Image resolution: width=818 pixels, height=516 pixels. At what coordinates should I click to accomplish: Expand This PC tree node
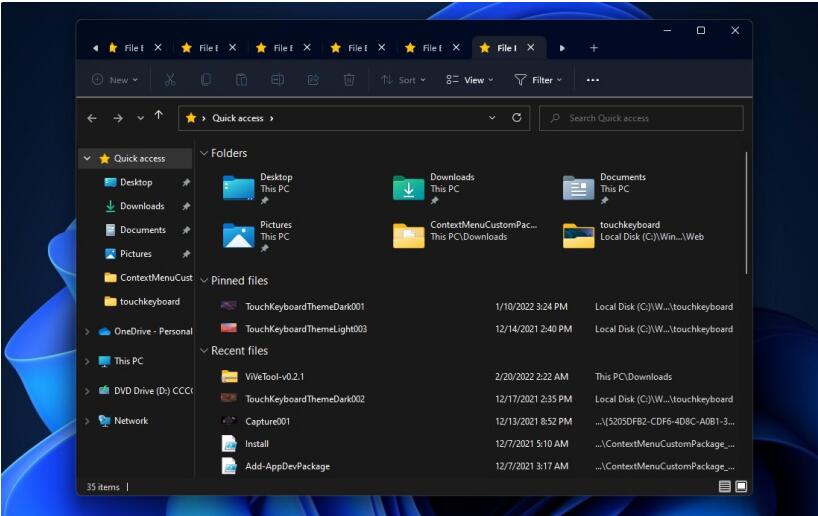tap(87, 361)
